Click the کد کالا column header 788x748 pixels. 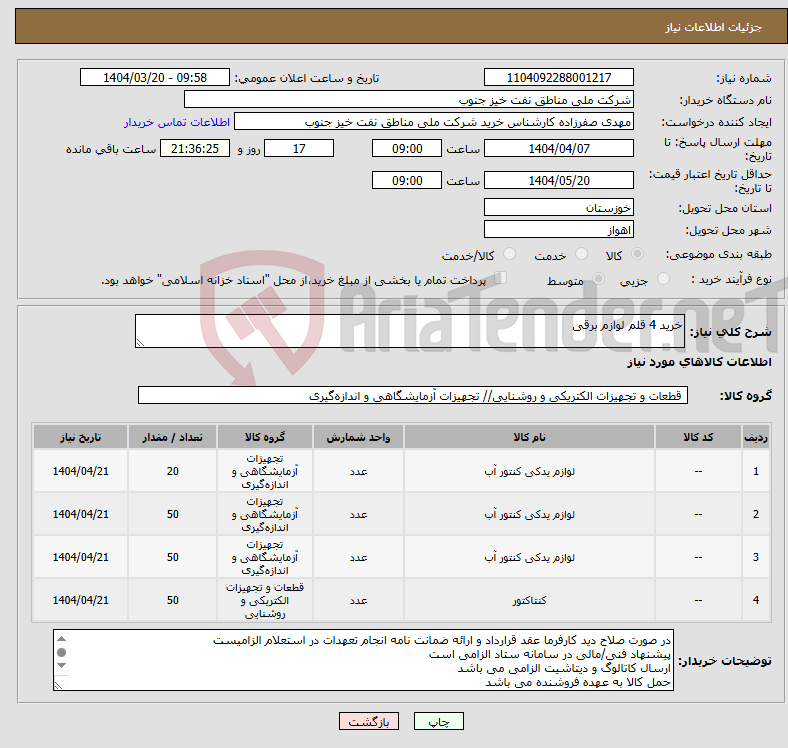698,437
